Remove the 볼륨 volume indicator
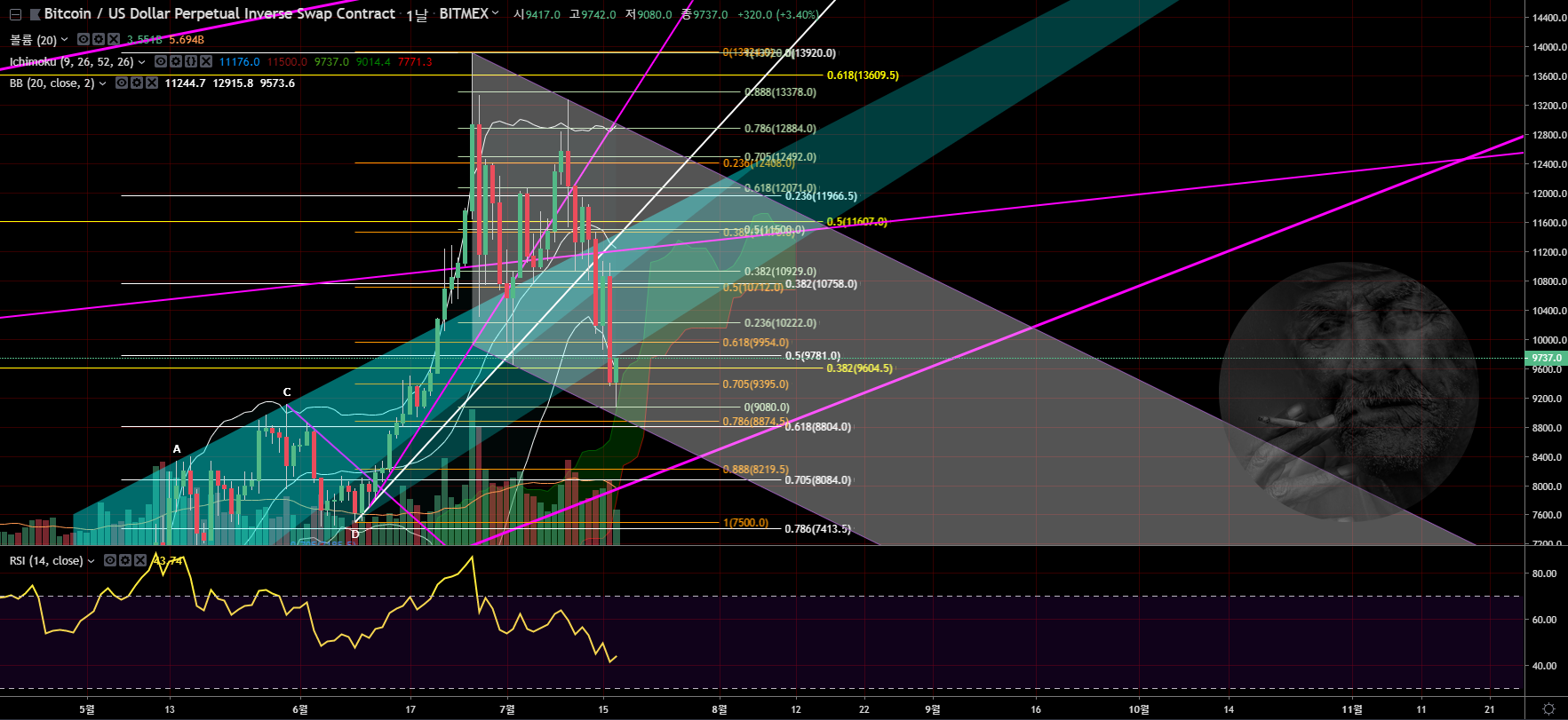The width and height of the screenshot is (1568, 720). 113,39
